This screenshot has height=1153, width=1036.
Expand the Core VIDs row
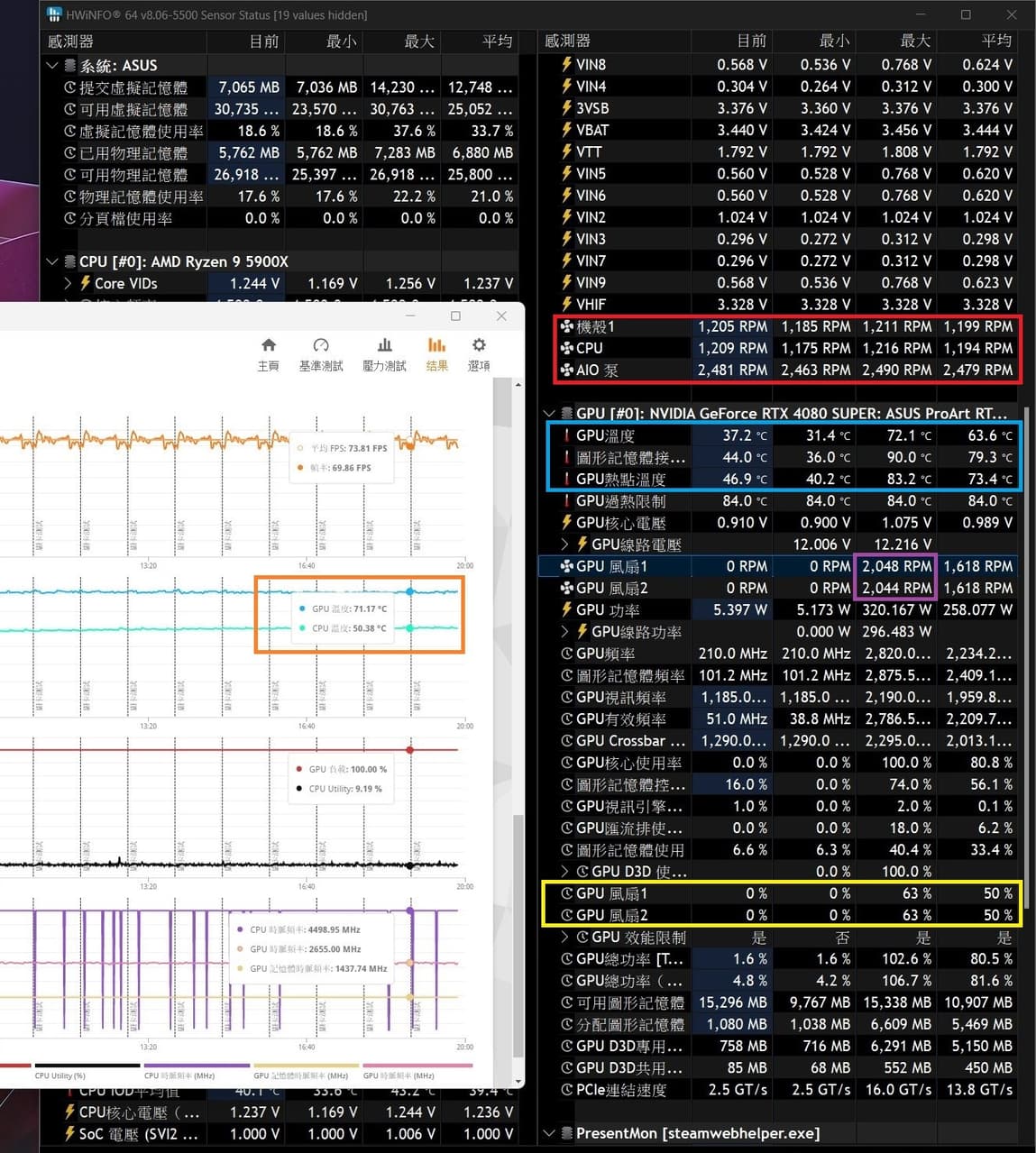pyautogui.click(x=68, y=283)
